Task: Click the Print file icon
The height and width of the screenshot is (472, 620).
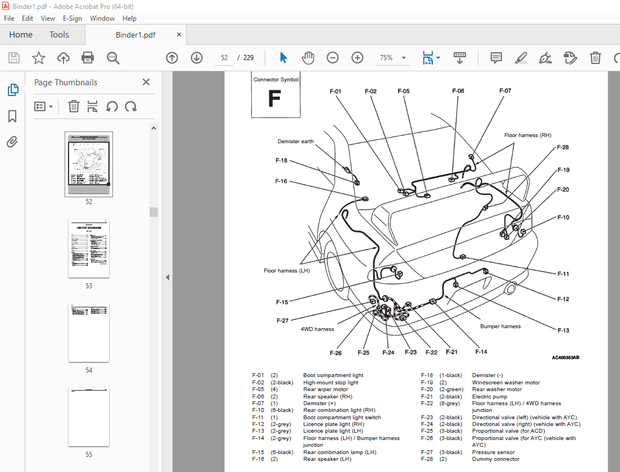Action: pos(87,58)
